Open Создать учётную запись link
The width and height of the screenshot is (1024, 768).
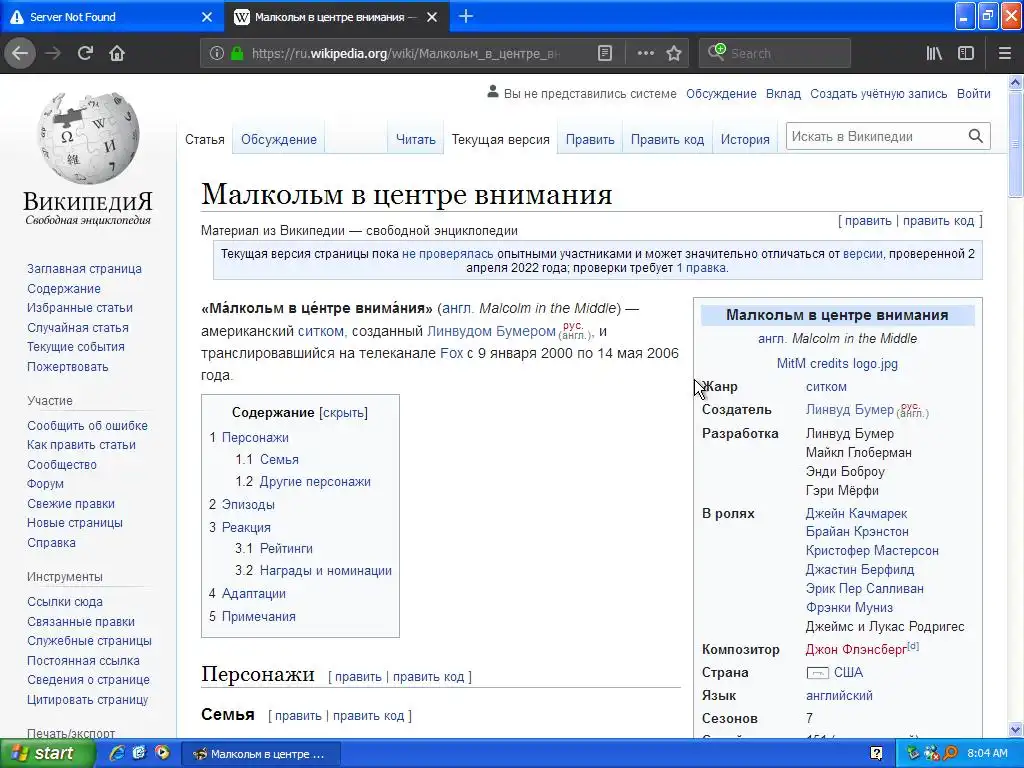point(878,93)
